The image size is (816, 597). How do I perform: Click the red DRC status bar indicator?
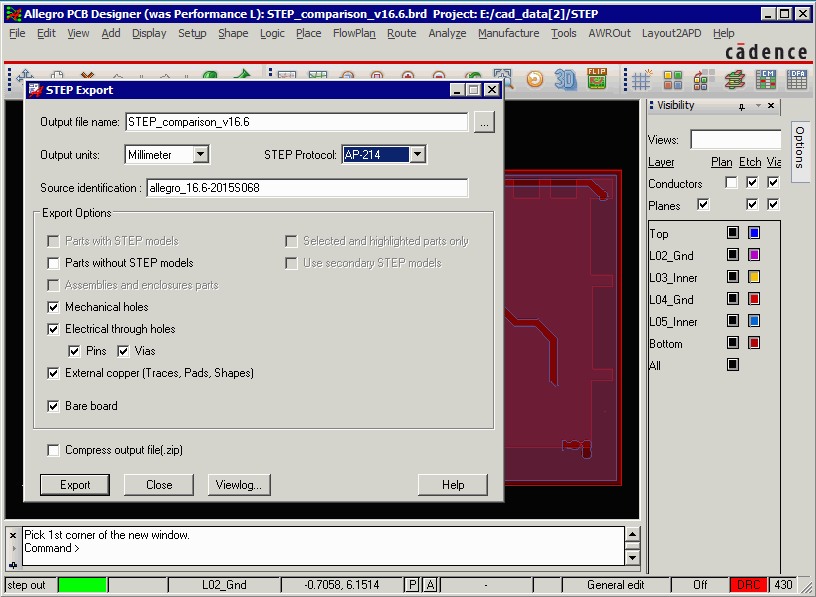[x=748, y=585]
